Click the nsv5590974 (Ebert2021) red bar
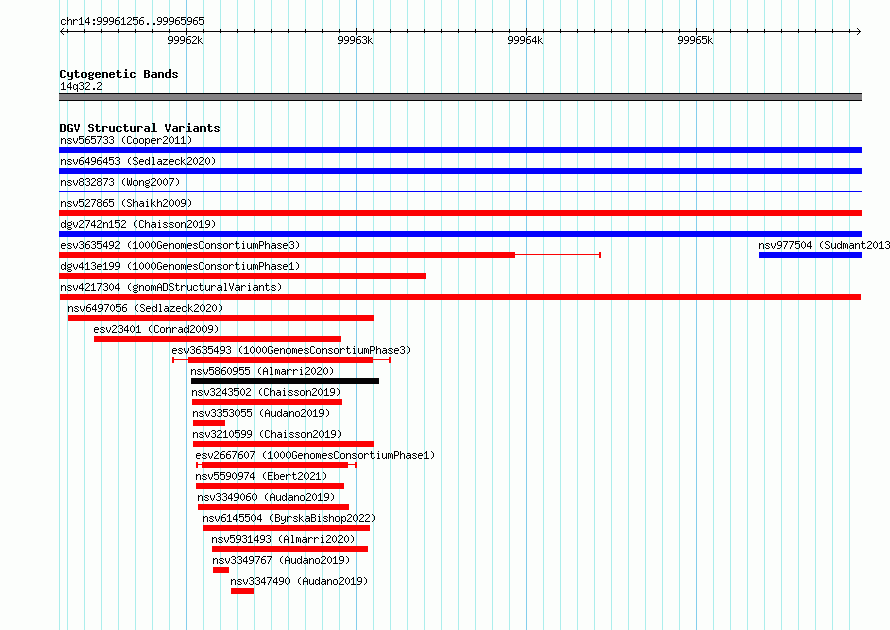 pos(270,486)
